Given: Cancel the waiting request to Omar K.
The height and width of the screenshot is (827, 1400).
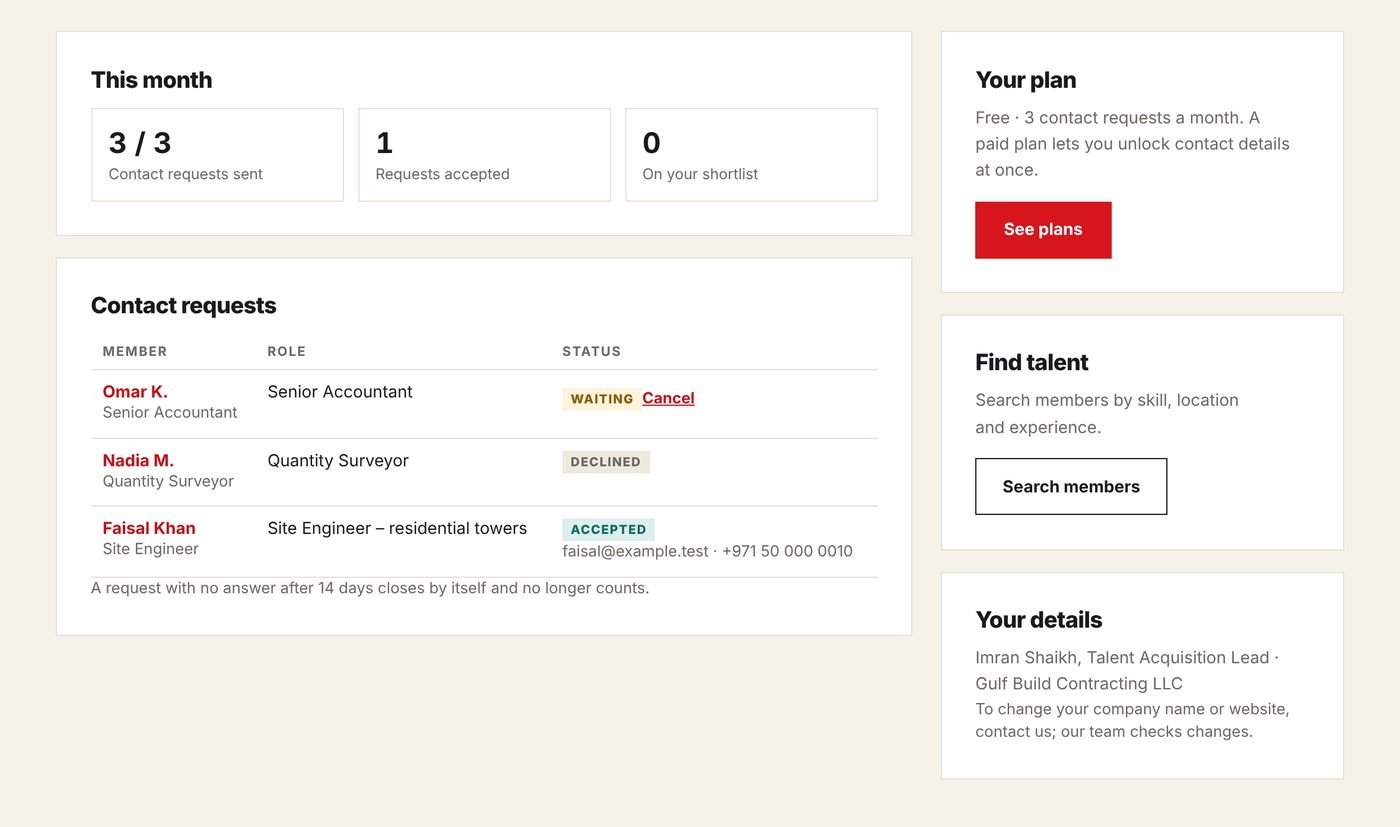Looking at the screenshot, I should point(668,398).
